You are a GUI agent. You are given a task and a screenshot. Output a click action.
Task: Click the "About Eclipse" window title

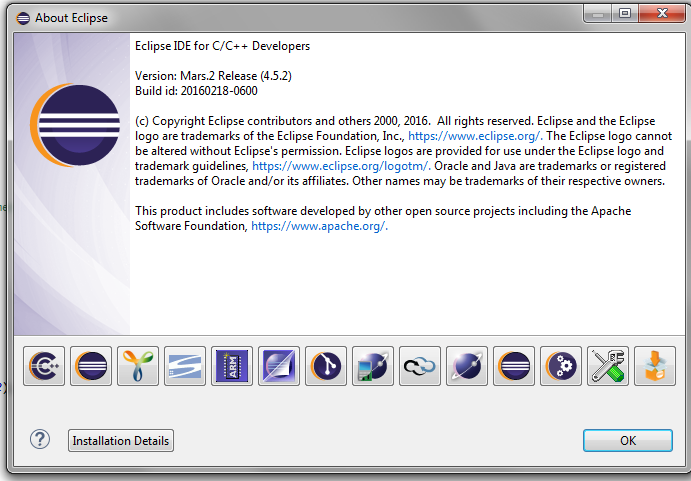click(71, 18)
